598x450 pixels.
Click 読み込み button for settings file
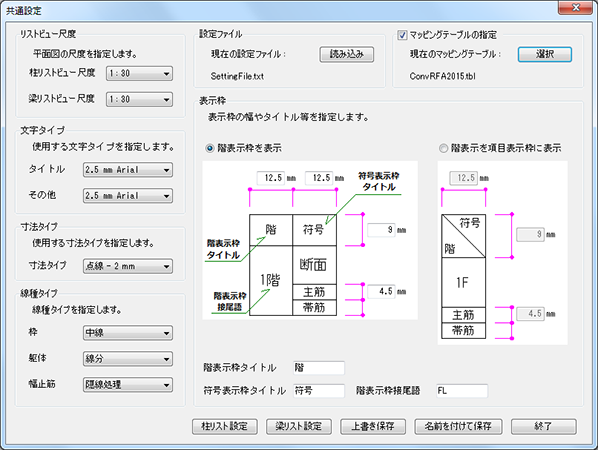347,54
